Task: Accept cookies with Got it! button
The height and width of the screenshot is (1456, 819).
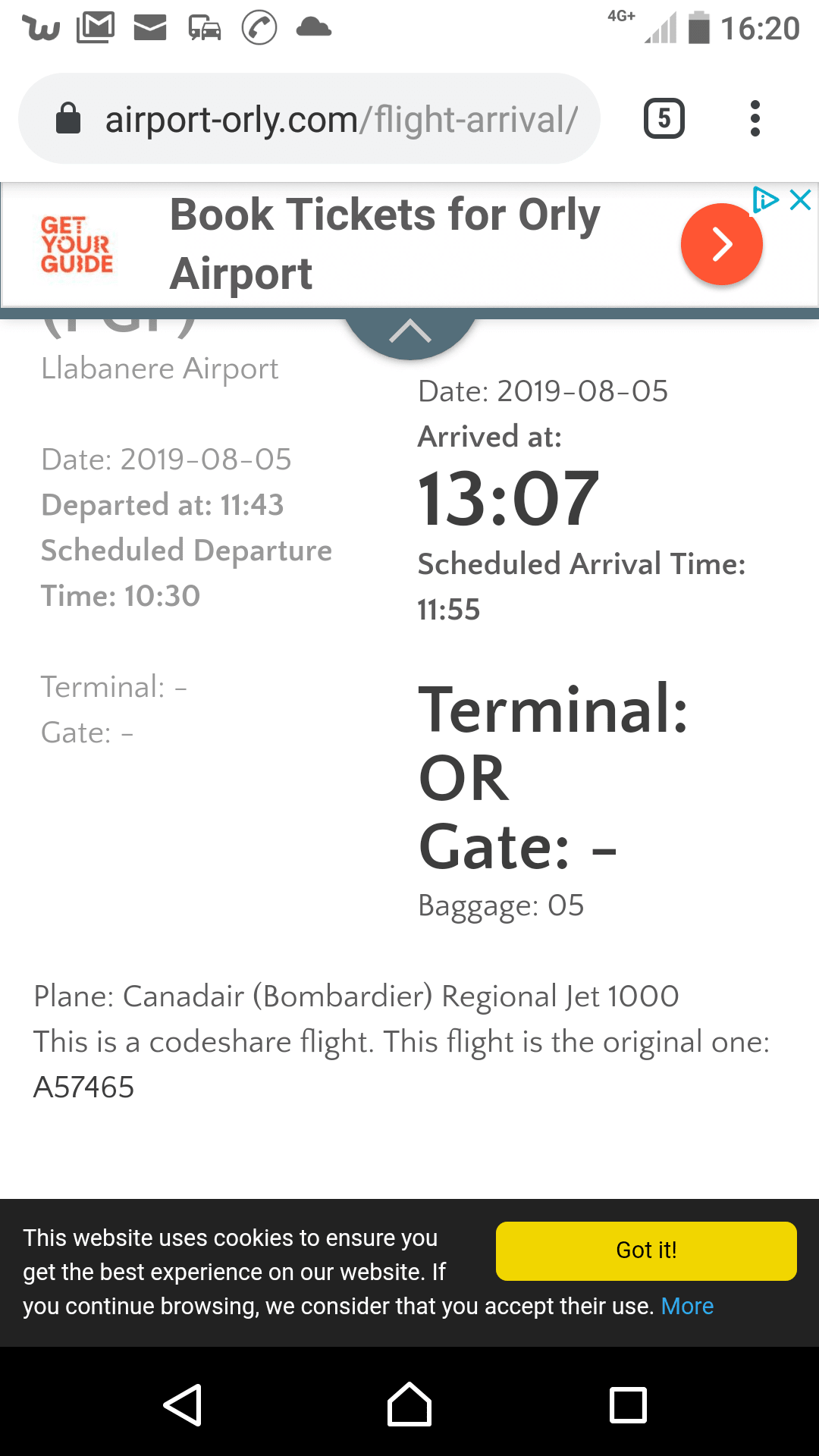Action: pyautogui.click(x=646, y=1250)
